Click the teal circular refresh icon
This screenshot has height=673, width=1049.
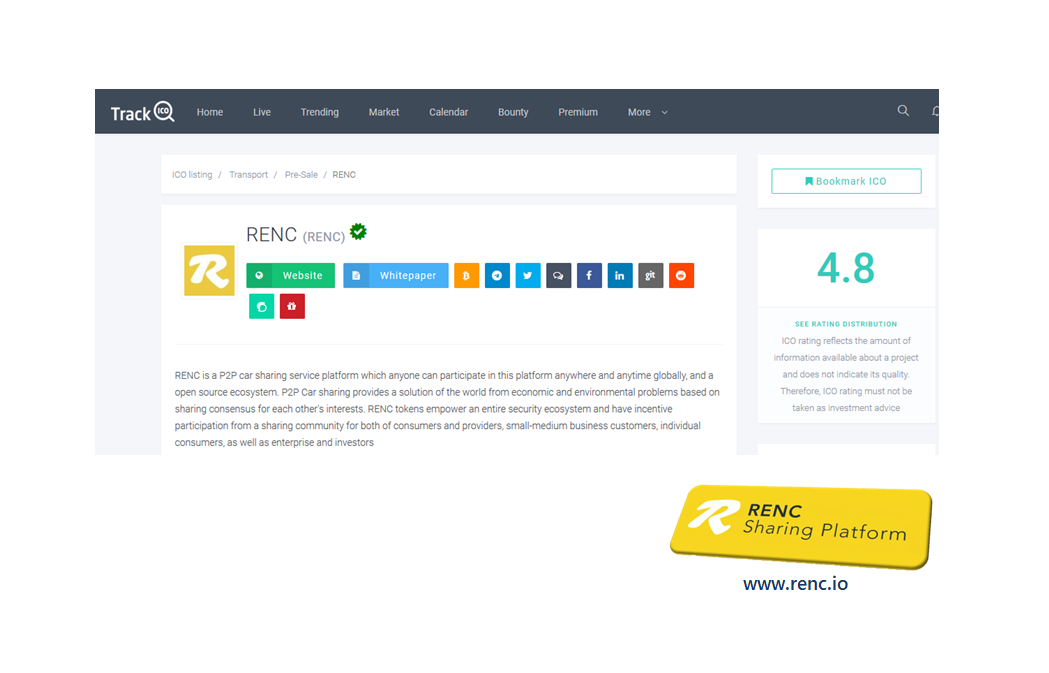click(x=262, y=306)
